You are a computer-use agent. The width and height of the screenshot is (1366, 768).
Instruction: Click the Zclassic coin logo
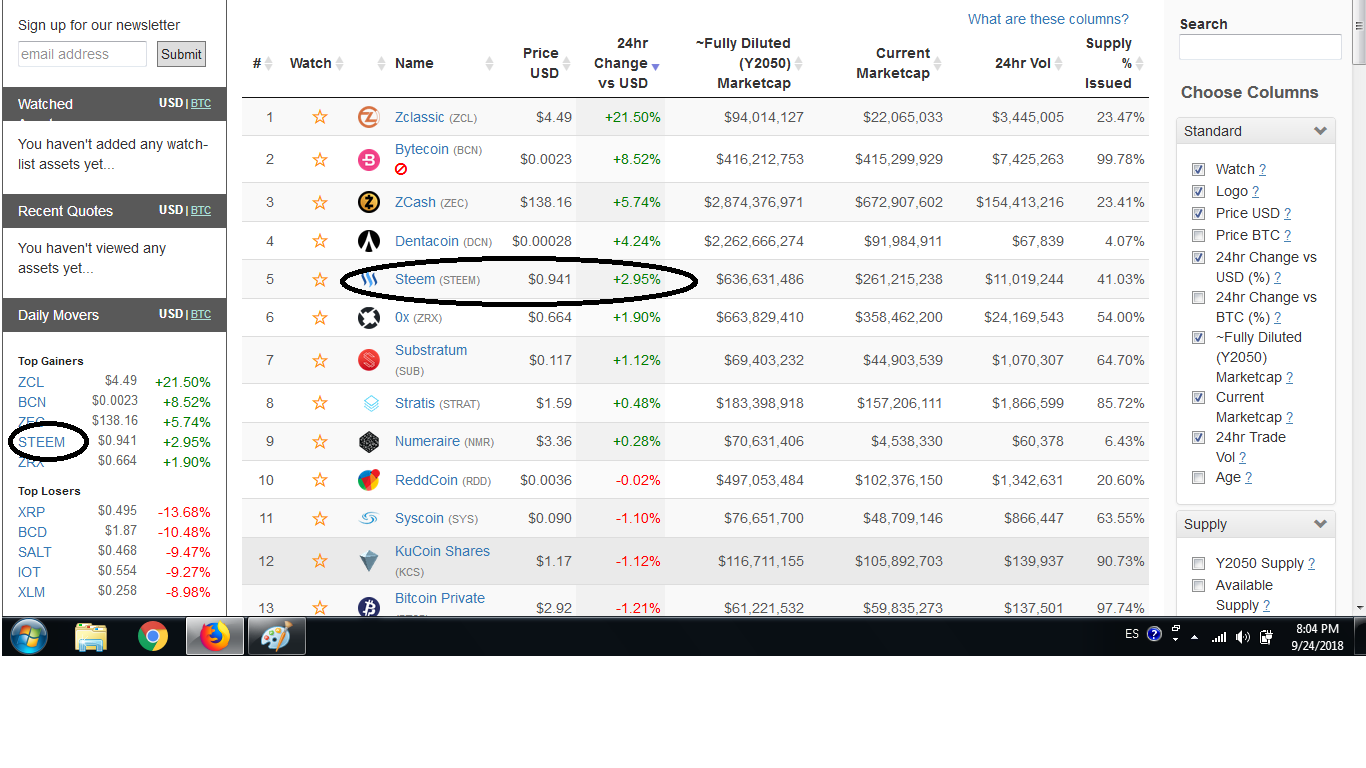tap(368, 117)
